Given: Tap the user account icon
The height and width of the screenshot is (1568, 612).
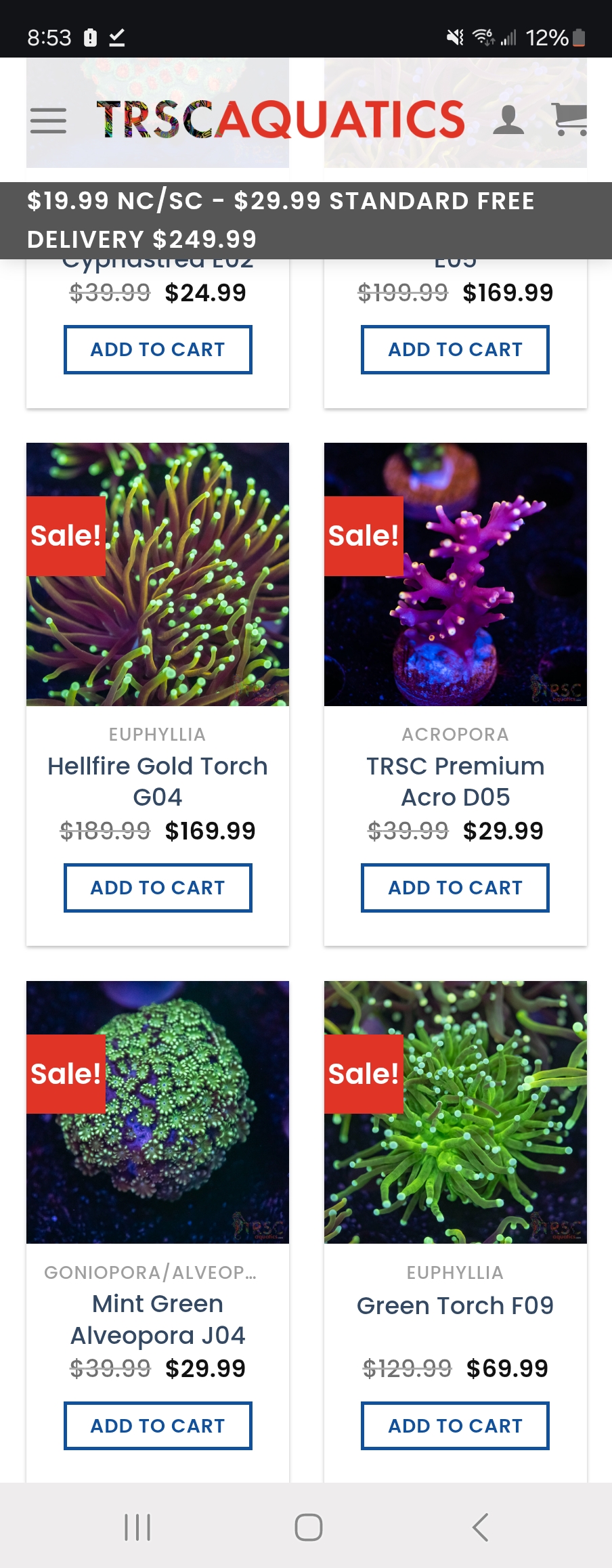Looking at the screenshot, I should coord(508,120).
